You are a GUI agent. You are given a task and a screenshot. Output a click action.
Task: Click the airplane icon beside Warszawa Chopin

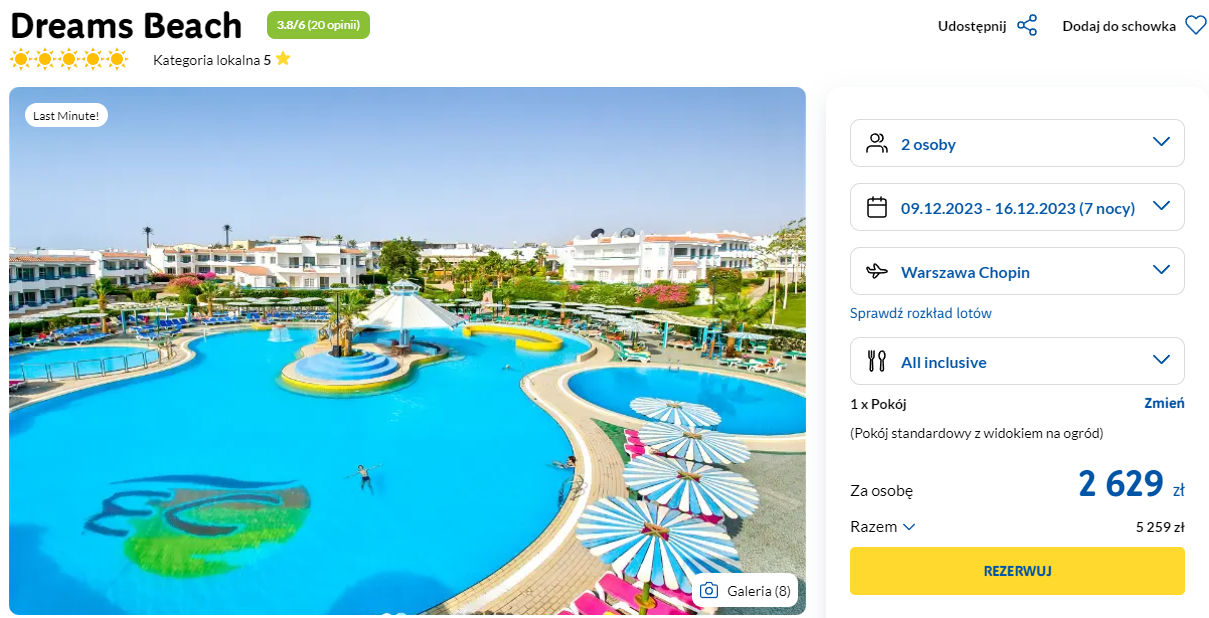click(x=877, y=271)
